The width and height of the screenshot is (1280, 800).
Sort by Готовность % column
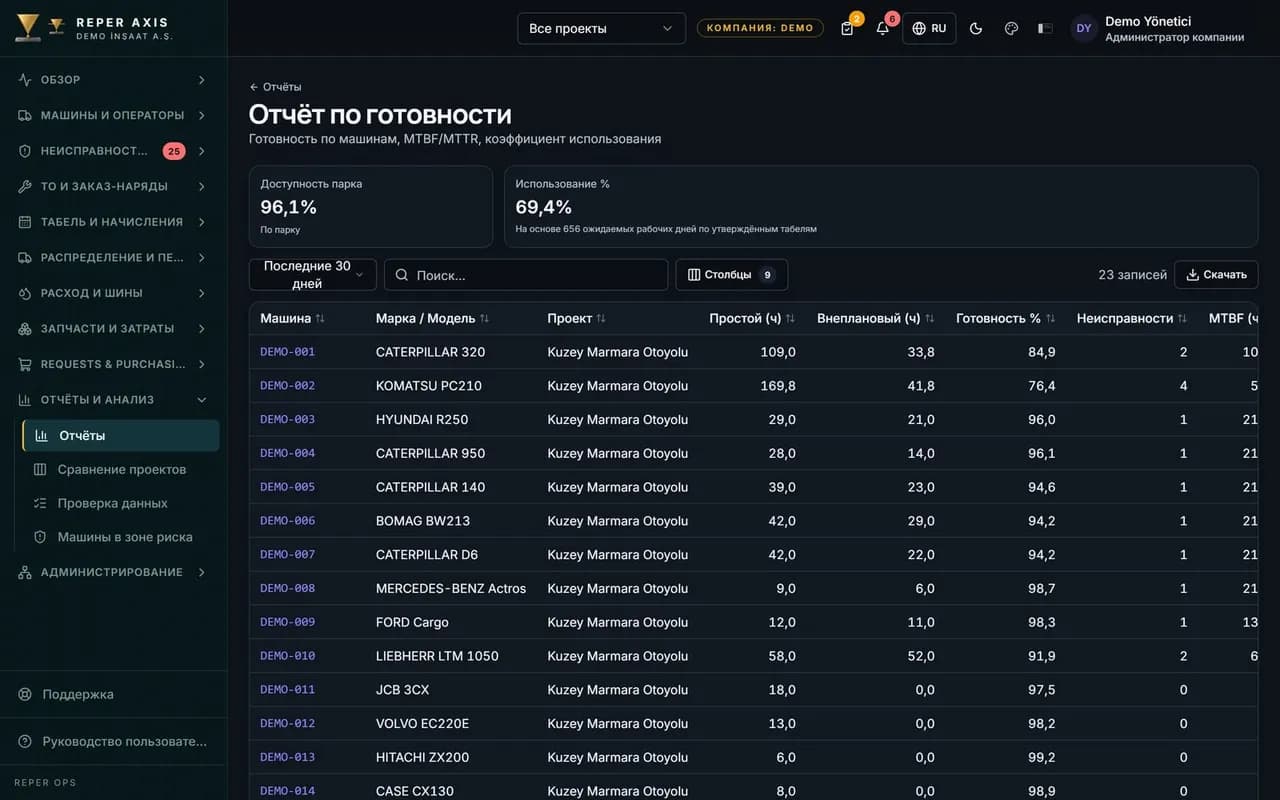(x=1005, y=318)
